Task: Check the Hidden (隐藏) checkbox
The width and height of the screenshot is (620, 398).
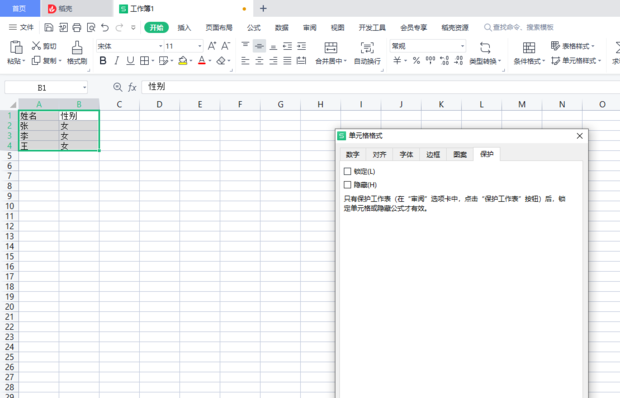Action: point(348,185)
